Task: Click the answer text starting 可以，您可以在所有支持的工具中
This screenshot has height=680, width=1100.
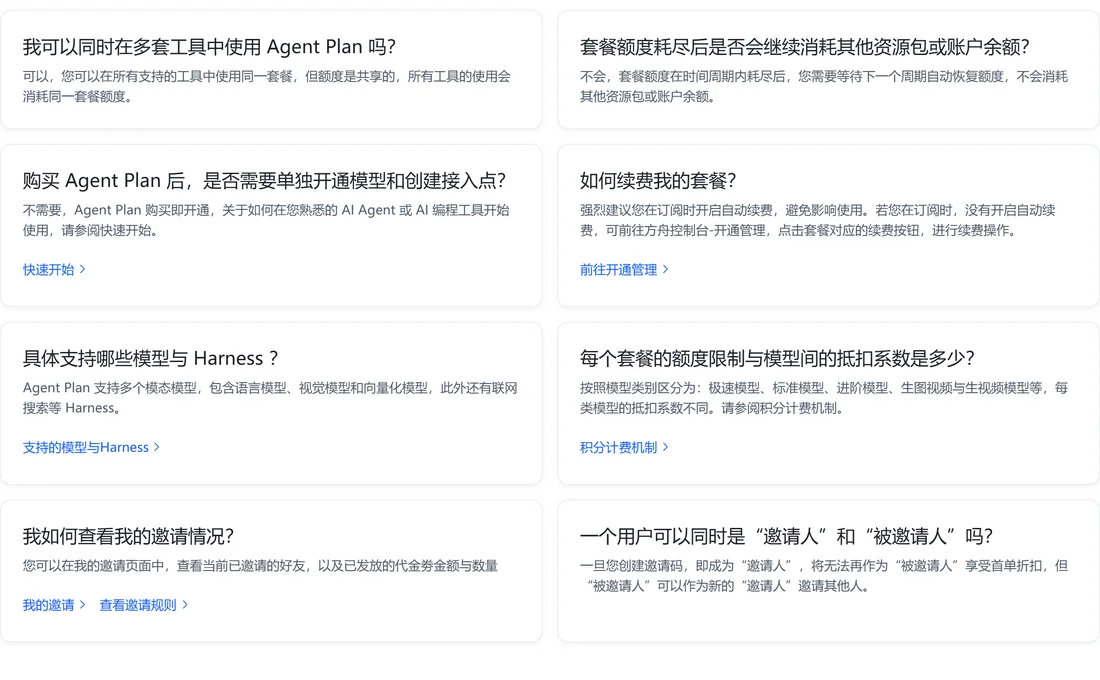Action: click(267, 86)
